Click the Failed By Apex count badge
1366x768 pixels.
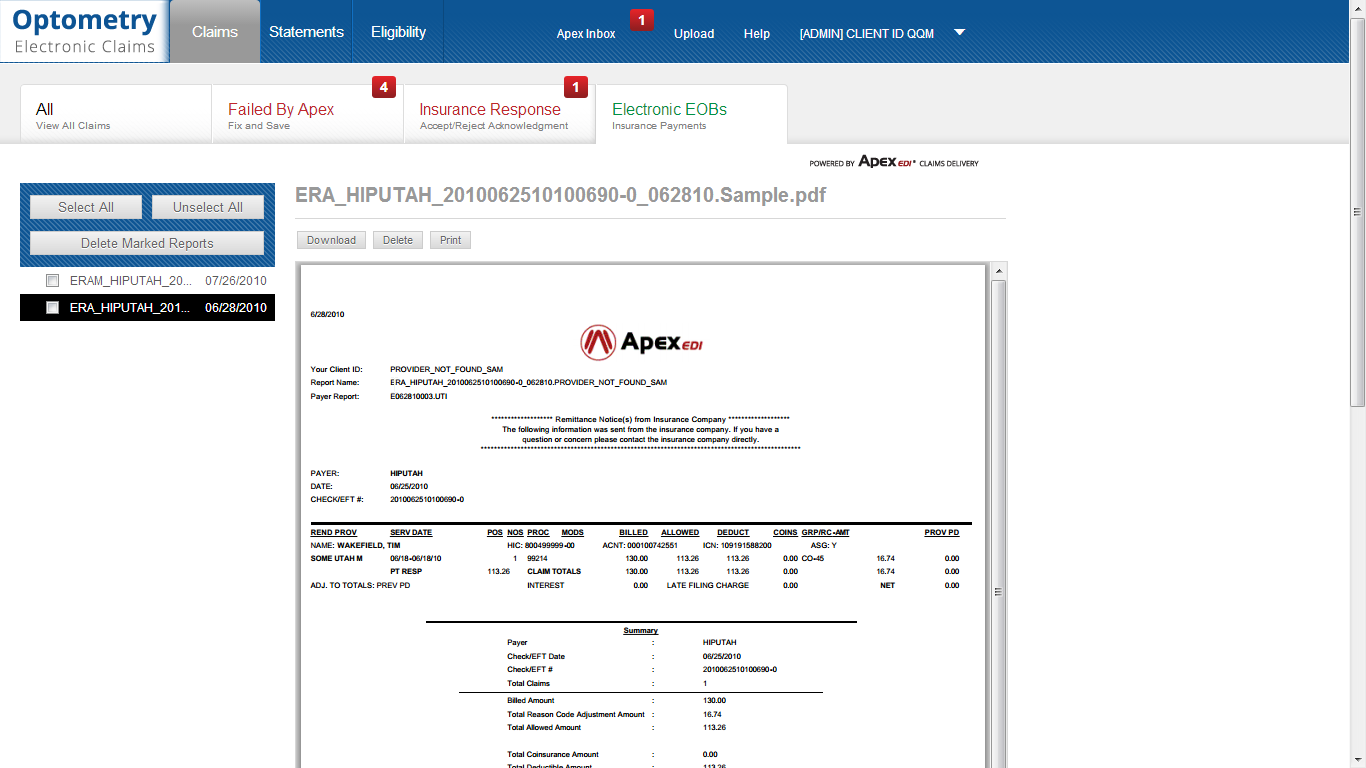(384, 87)
